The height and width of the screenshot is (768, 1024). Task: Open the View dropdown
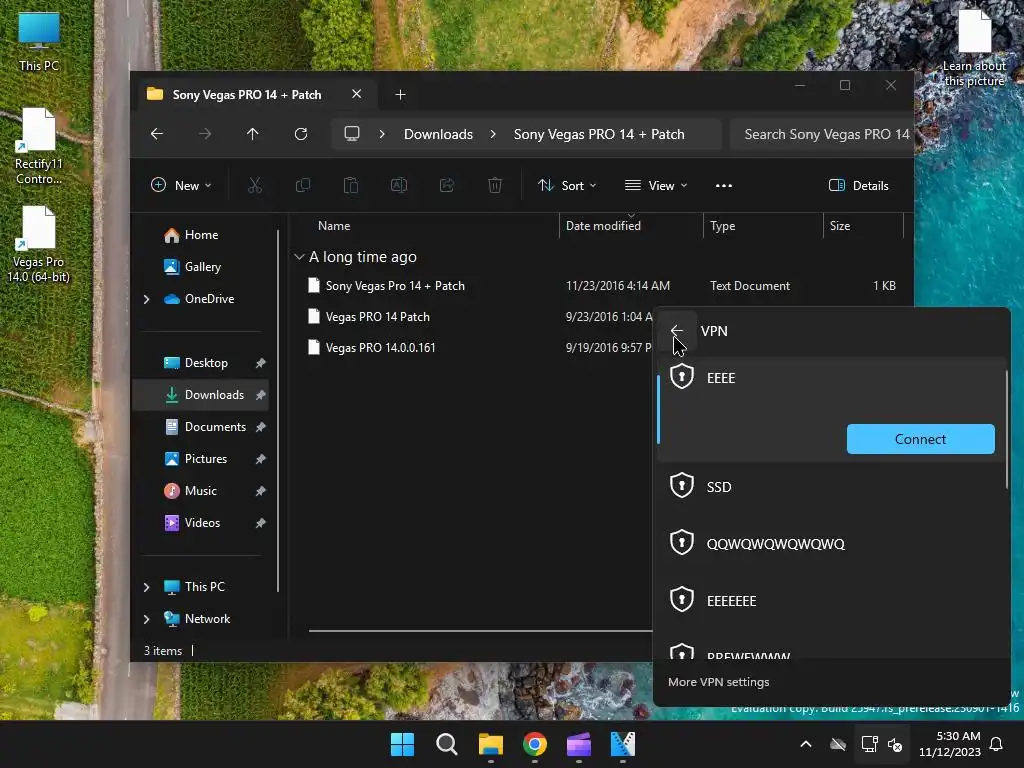(x=656, y=185)
